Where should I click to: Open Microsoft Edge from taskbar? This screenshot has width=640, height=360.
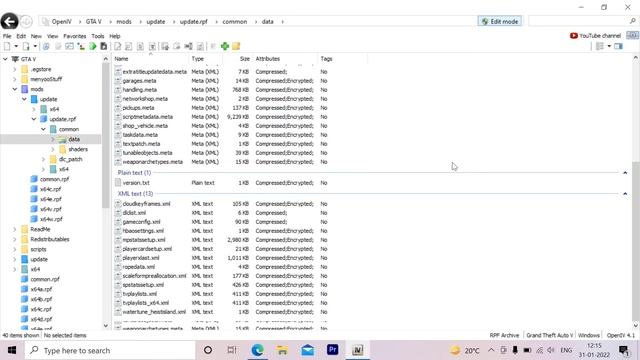pos(257,350)
